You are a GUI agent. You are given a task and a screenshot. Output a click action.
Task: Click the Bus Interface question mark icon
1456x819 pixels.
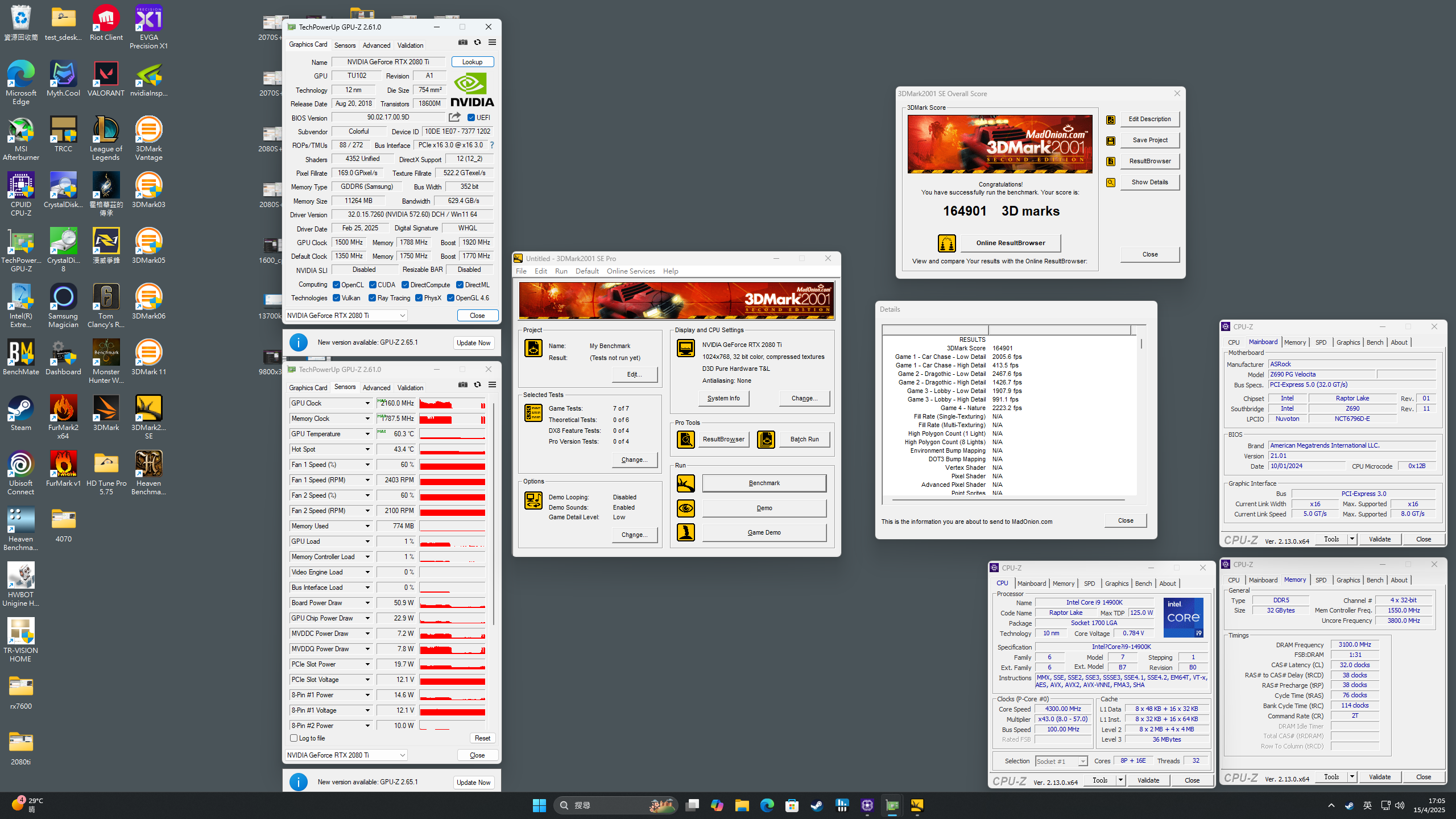tap(492, 145)
